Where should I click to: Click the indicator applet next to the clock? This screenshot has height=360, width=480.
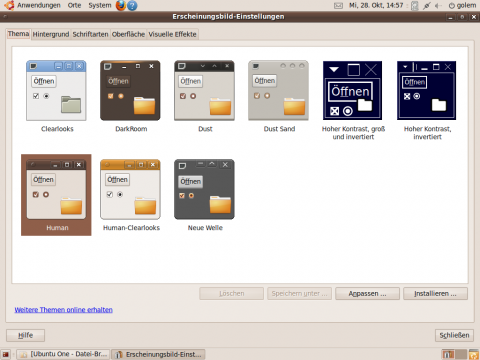(414, 6)
